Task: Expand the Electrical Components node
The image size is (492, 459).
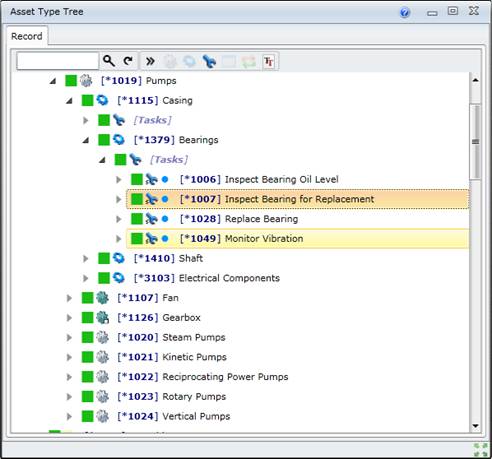Action: tap(86, 278)
